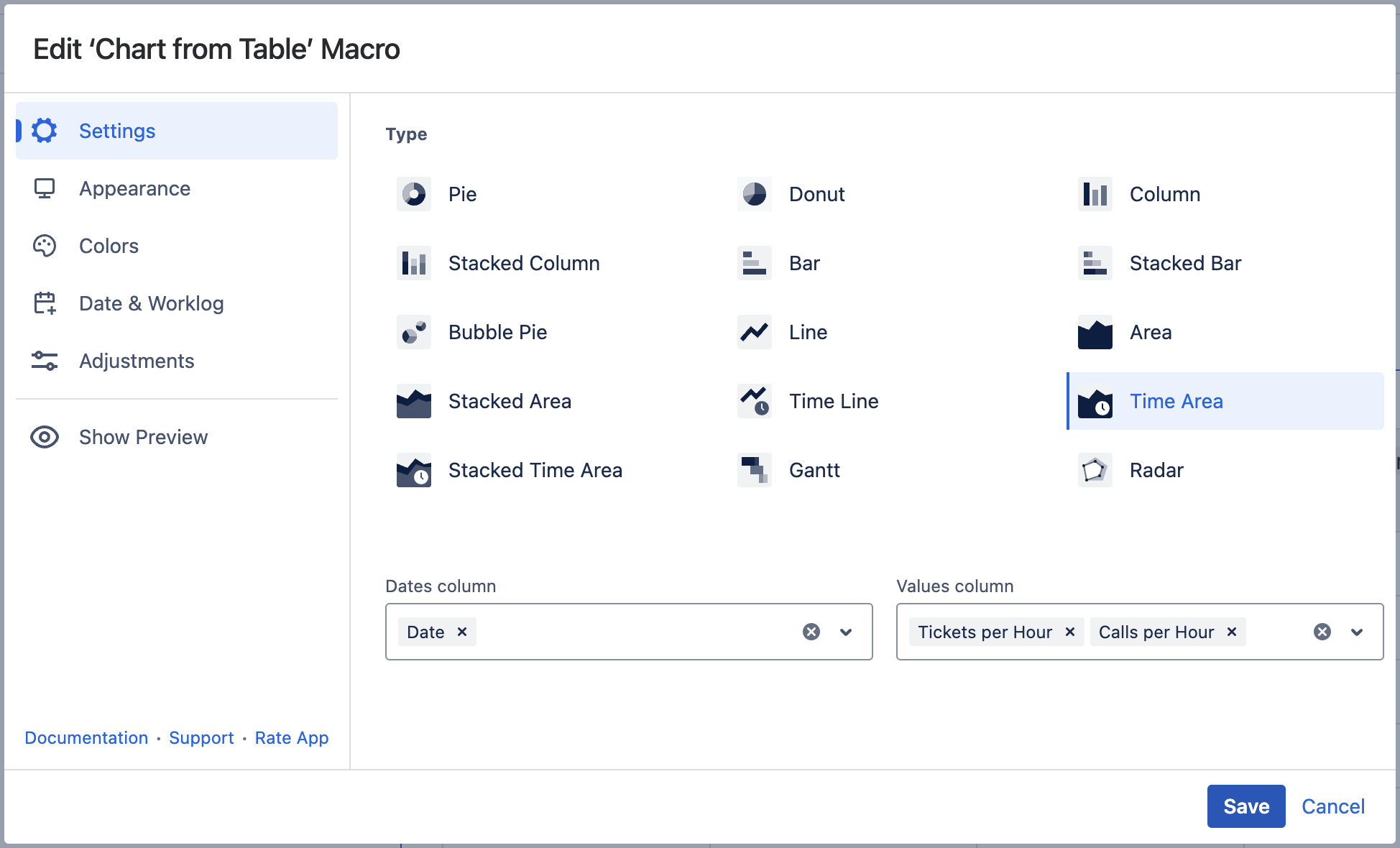
Task: Pick the Radar chart icon
Action: pyautogui.click(x=1095, y=470)
